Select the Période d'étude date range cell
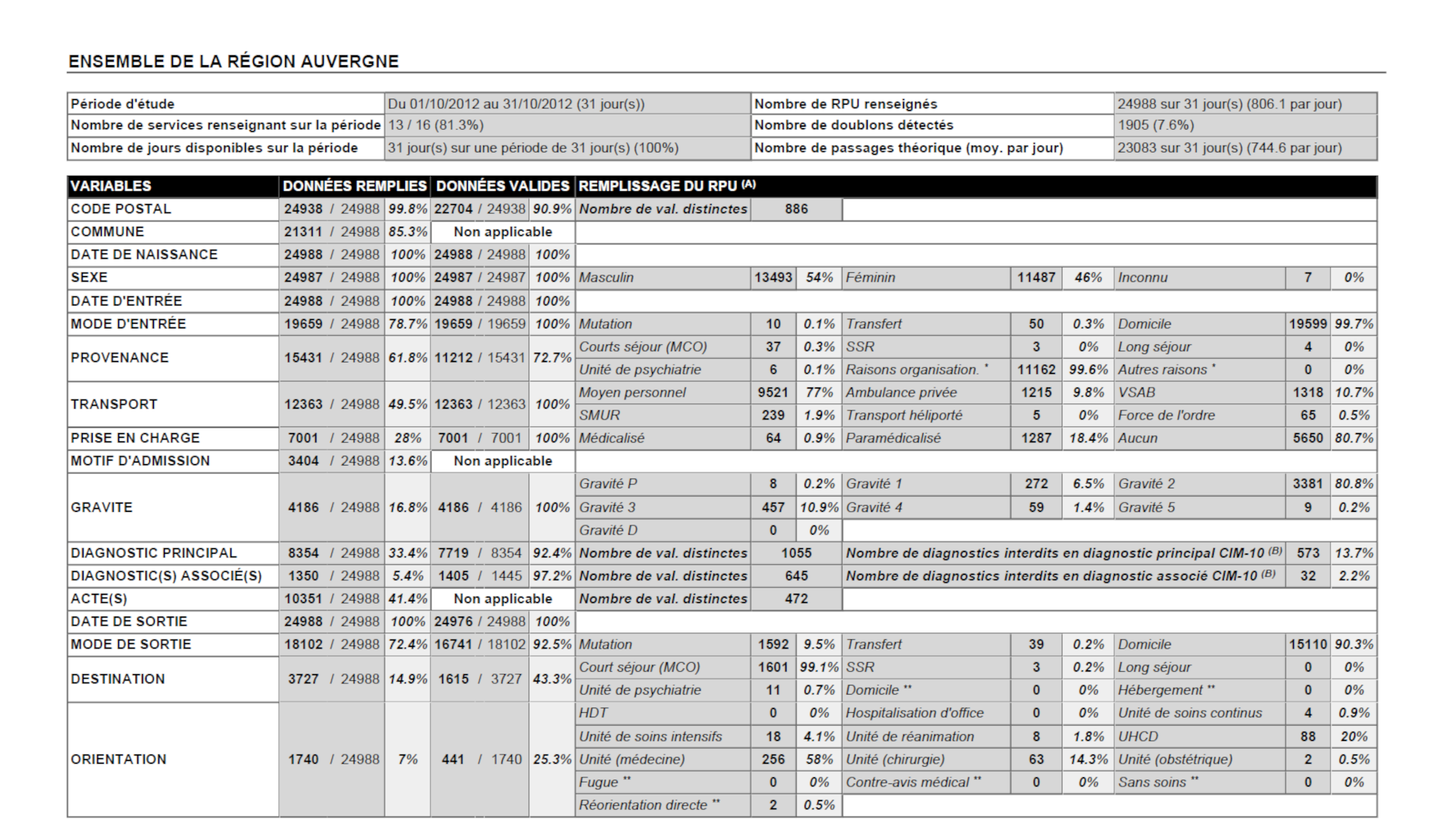This screenshot has height=819, width=1456. click(x=516, y=104)
